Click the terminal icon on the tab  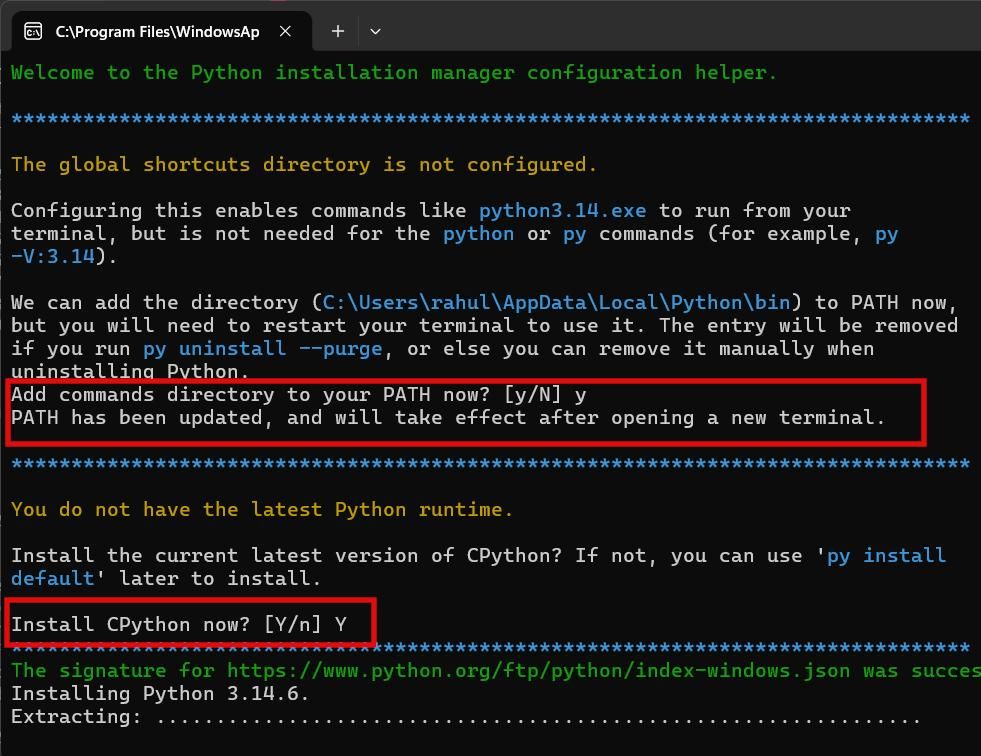(33, 31)
